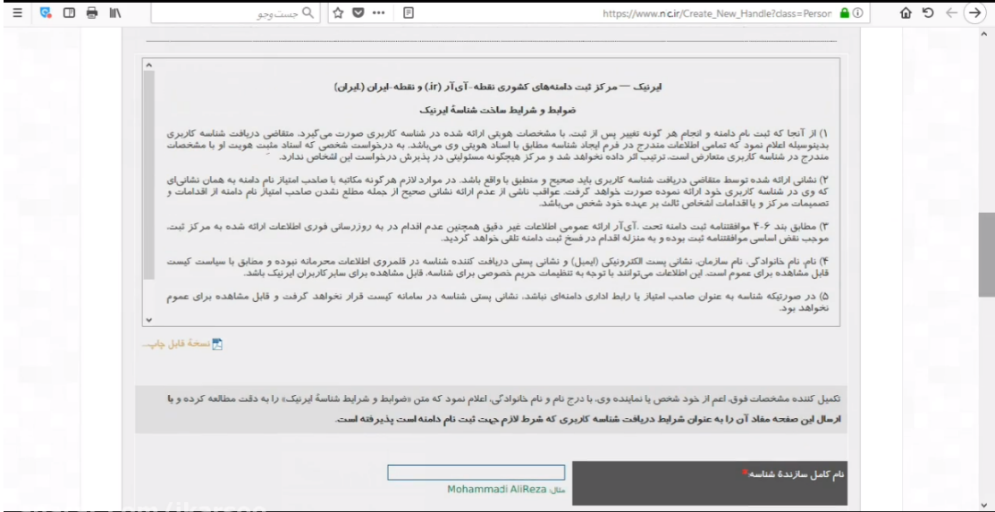Bookmark this page with the star icon
The image size is (995, 512).
[338, 13]
